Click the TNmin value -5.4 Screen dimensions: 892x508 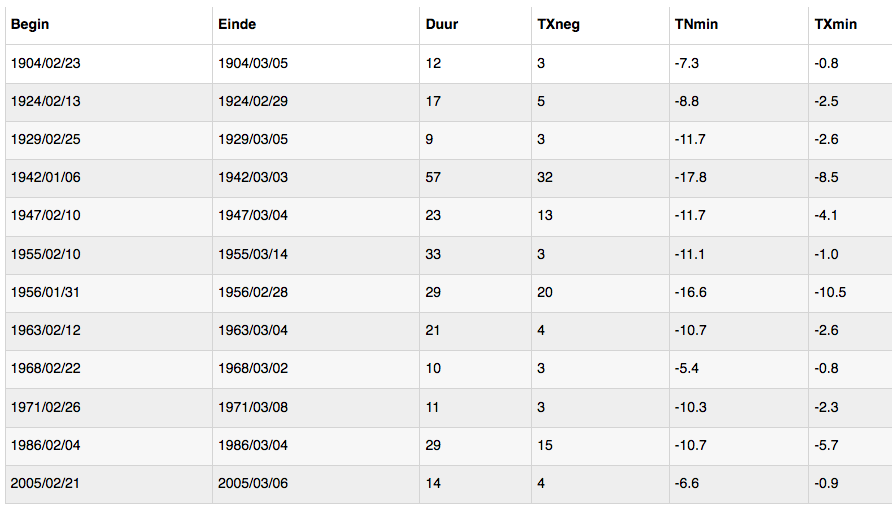tap(687, 369)
